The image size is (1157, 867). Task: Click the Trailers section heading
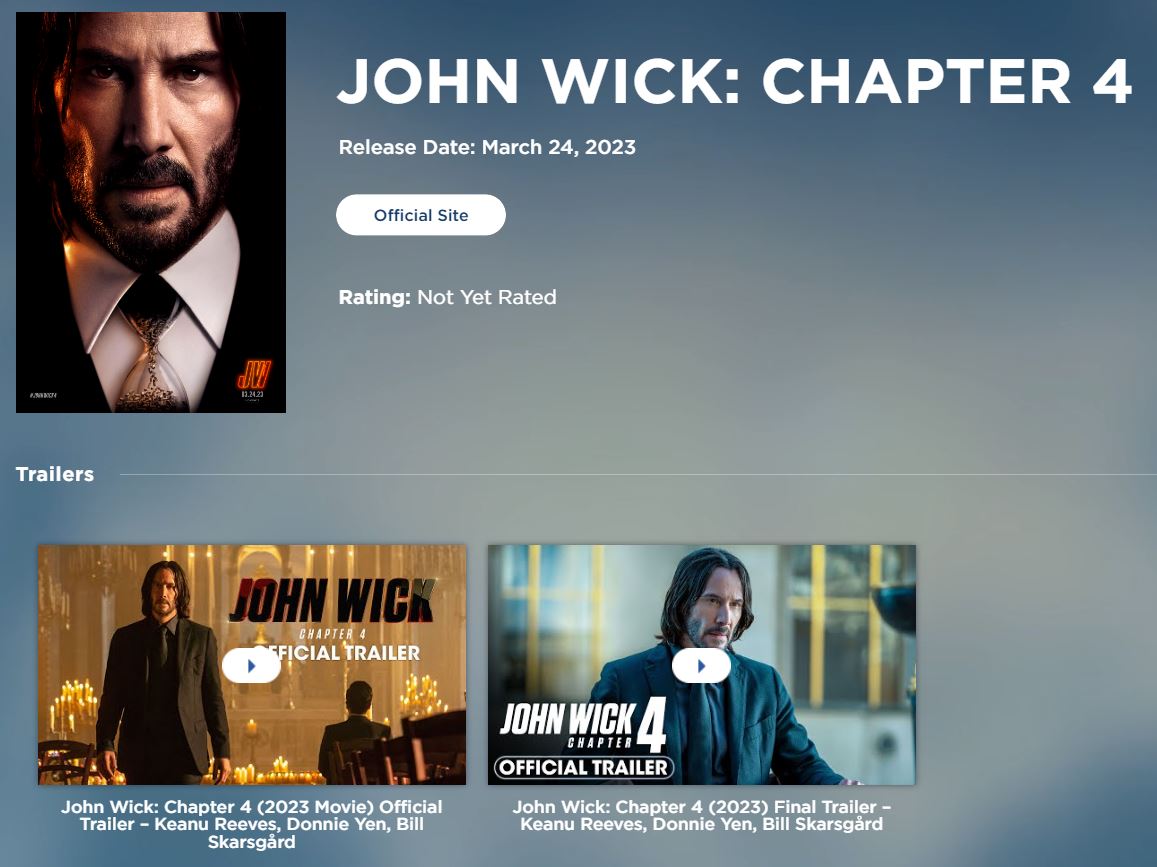coord(55,474)
